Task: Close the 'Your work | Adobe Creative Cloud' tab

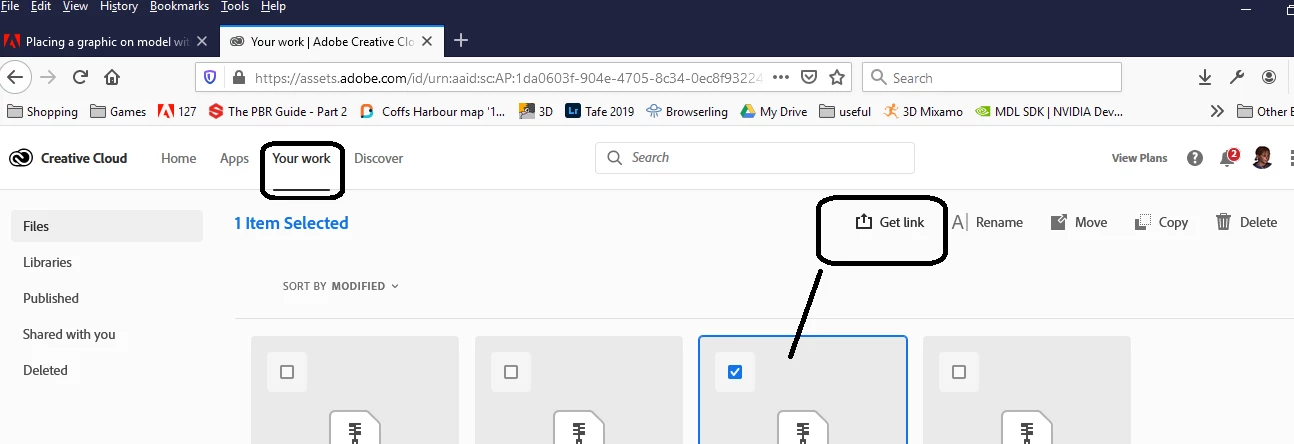Action: click(x=427, y=41)
